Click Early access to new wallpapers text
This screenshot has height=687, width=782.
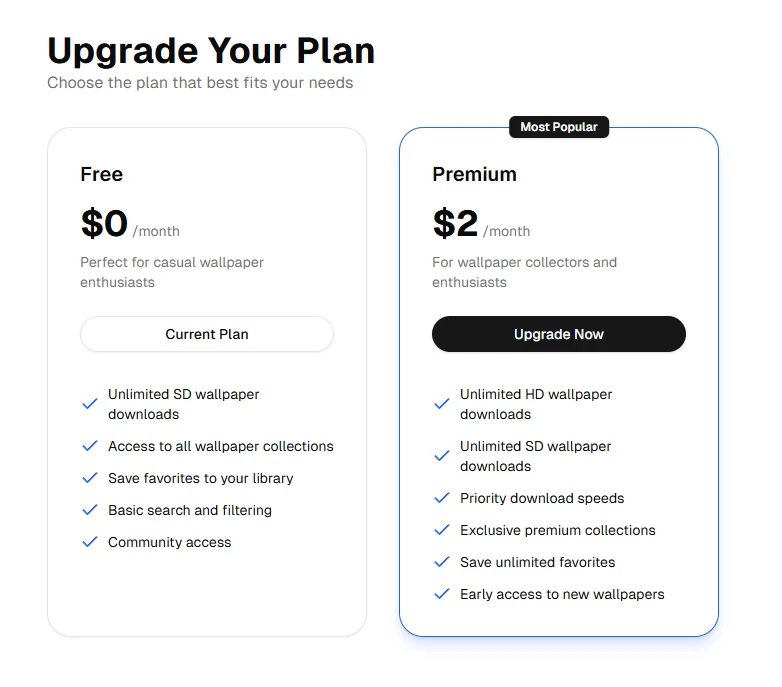click(x=562, y=594)
